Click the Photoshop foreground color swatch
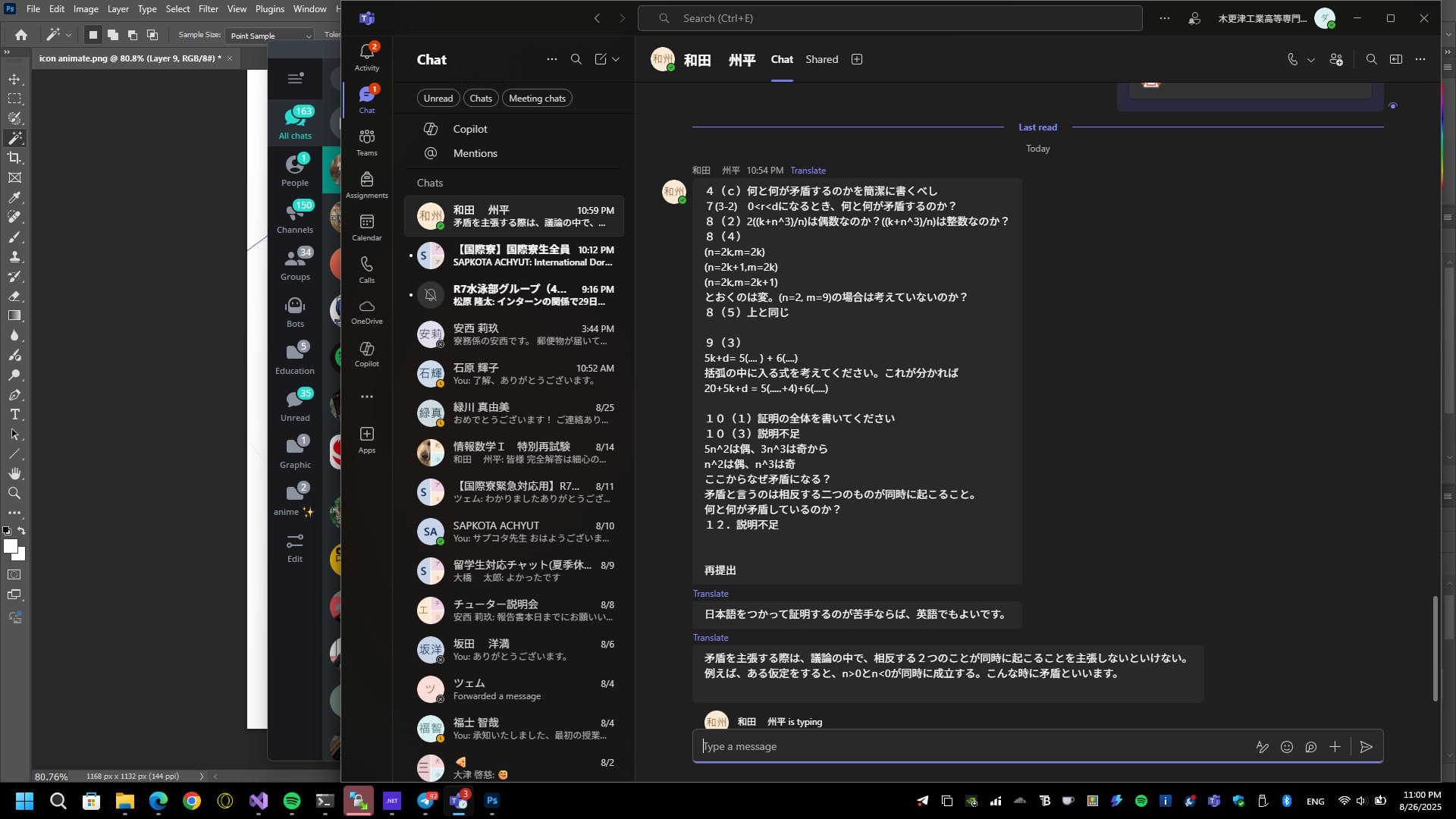The width and height of the screenshot is (1456, 819). point(10,546)
